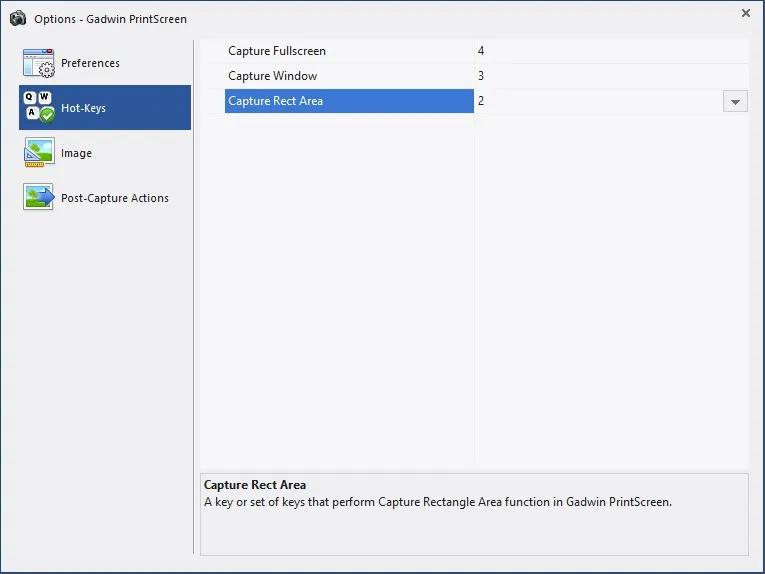The width and height of the screenshot is (765, 574).
Task: Click the Capture Window hotkey value 3
Action: (481, 76)
